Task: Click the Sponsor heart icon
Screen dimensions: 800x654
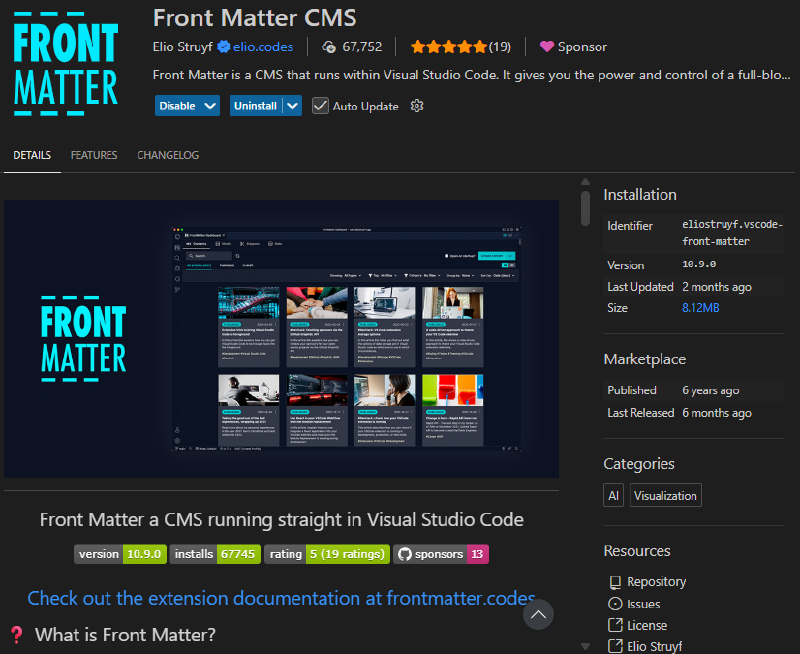Action: (546, 46)
